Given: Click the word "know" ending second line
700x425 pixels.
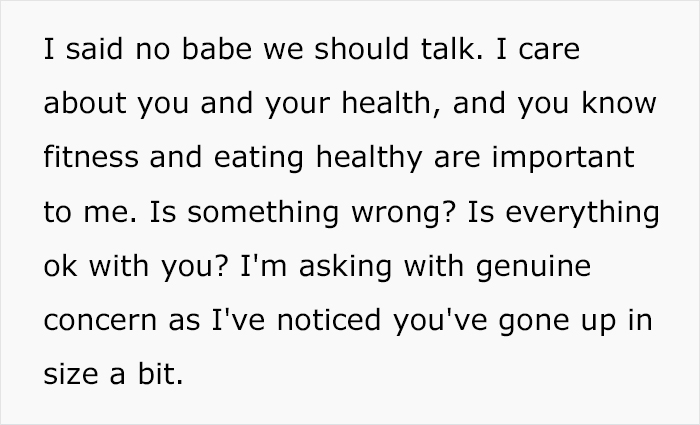Looking at the screenshot, I should pyautogui.click(x=619, y=103).
